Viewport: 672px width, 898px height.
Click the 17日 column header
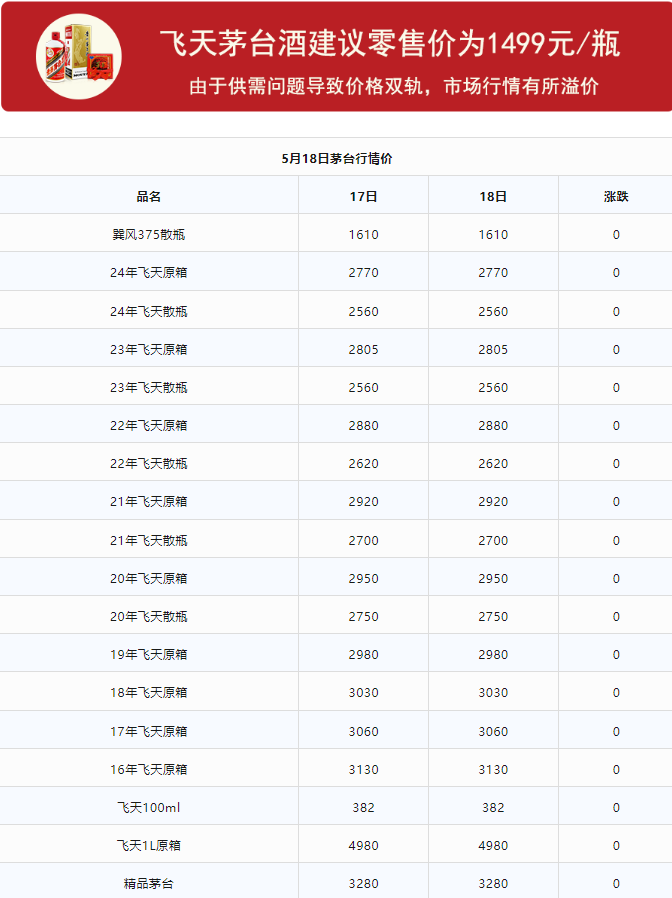[x=363, y=196]
